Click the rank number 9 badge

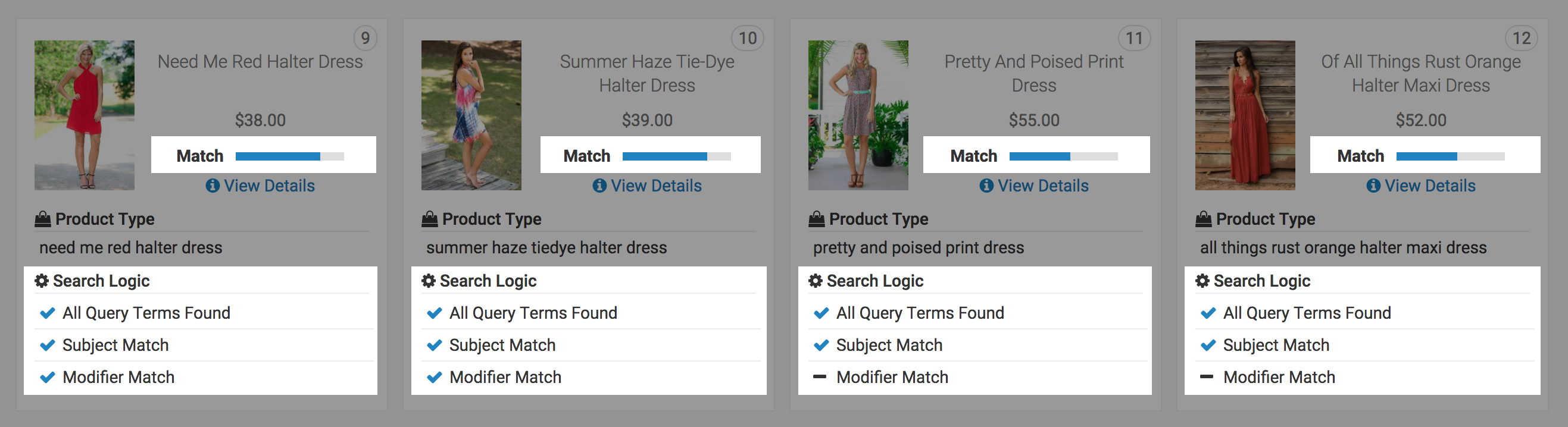pyautogui.click(x=366, y=38)
